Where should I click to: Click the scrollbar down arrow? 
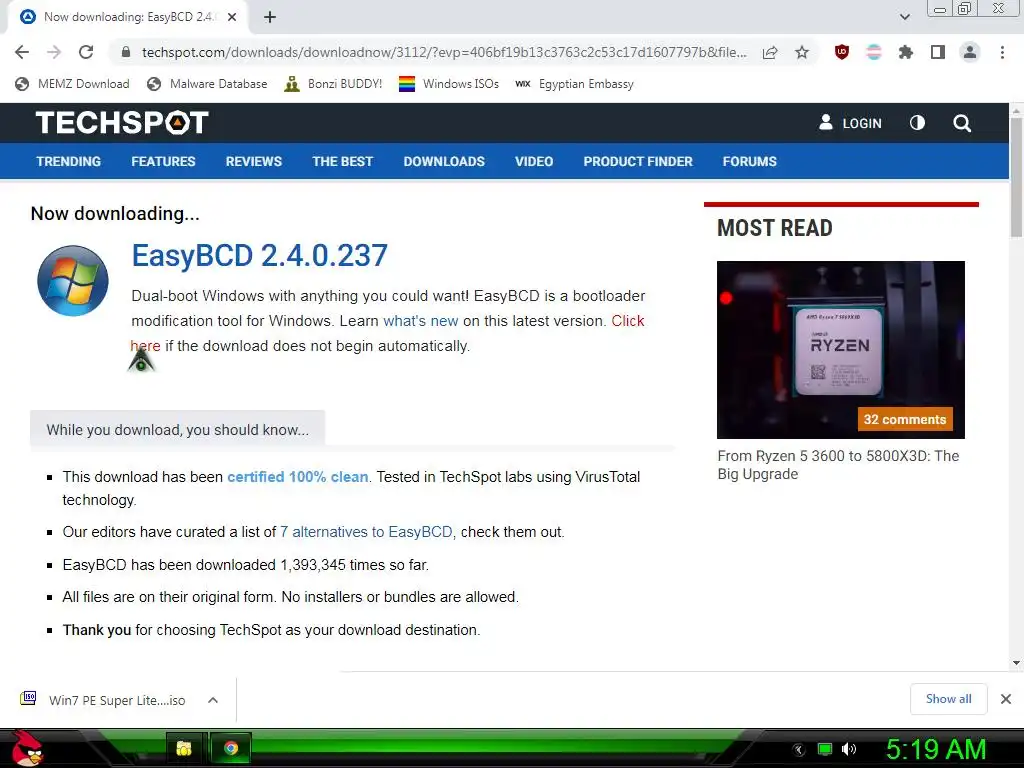[x=1016, y=663]
